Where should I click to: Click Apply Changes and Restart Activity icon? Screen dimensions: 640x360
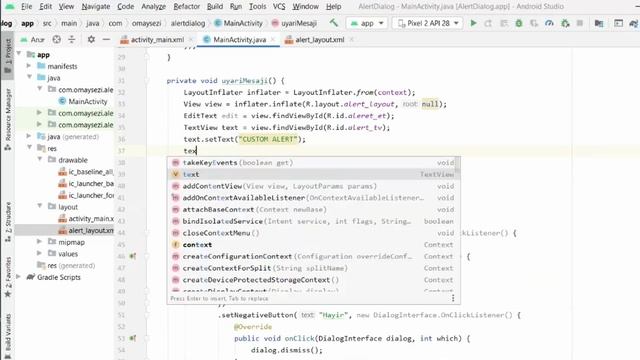click(x=488, y=23)
